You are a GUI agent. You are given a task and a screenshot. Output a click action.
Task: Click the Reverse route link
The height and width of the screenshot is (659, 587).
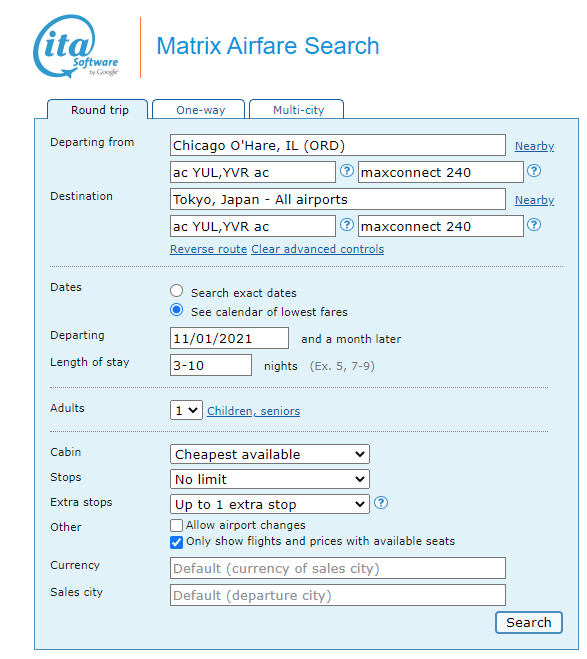pos(208,249)
